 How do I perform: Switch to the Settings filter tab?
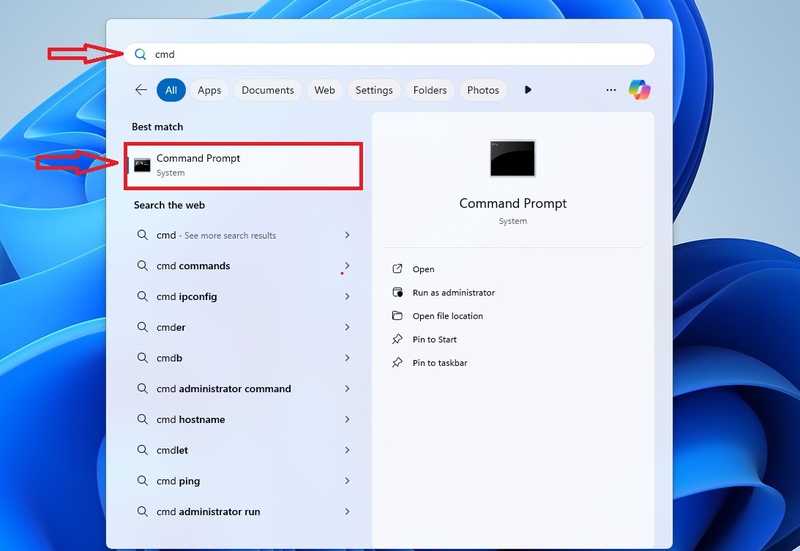(374, 90)
